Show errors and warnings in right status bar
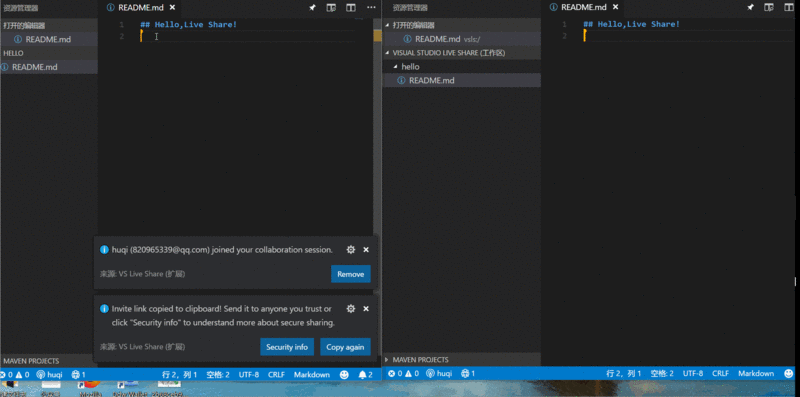800x397 pixels. pos(403,374)
